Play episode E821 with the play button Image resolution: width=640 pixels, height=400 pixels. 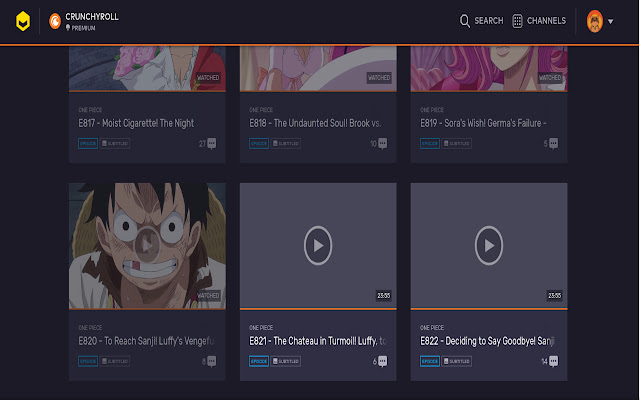[318, 245]
